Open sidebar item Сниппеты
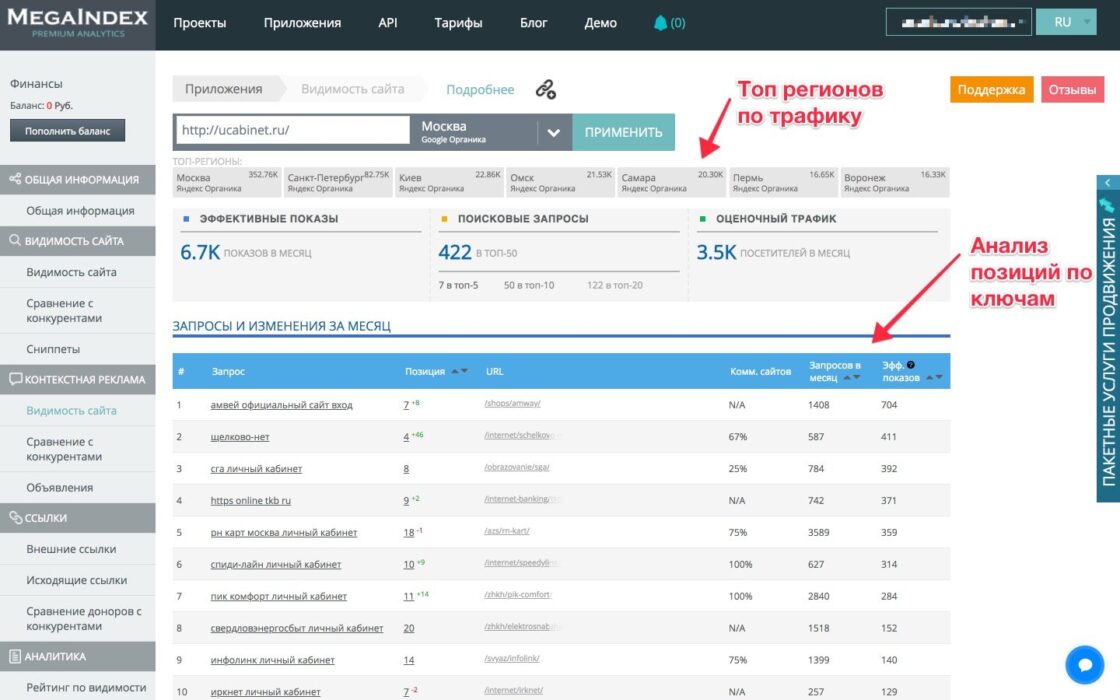Screen dimensions: 1120x700 (x=53, y=349)
